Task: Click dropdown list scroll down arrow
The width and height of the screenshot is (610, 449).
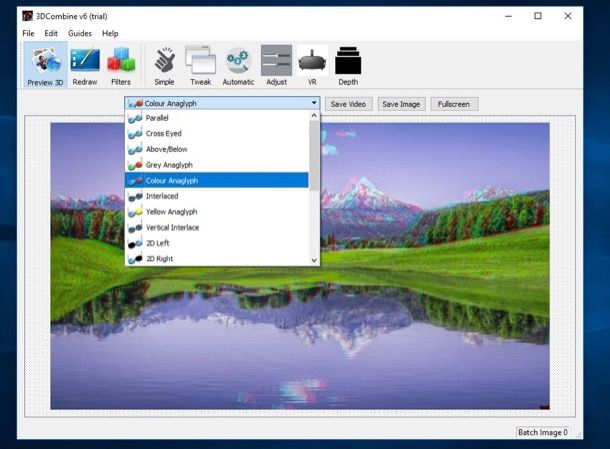Action: tap(314, 260)
